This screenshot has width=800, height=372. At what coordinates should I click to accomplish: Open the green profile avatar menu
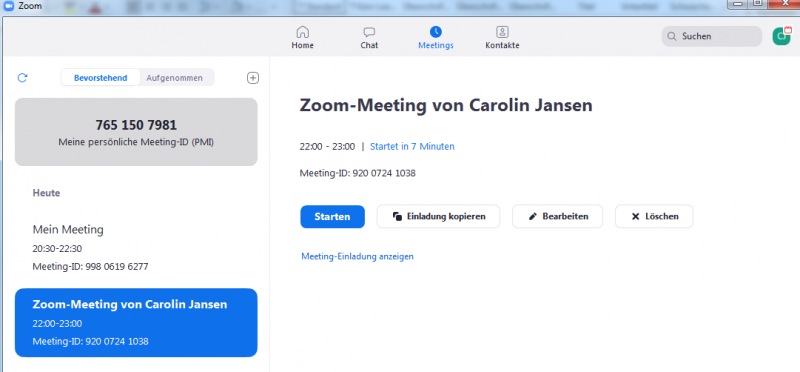pos(781,36)
